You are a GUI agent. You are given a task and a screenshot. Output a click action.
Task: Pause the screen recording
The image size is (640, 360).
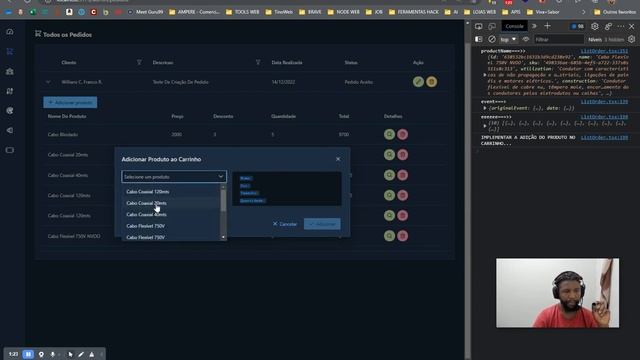pyautogui.click(x=28, y=354)
